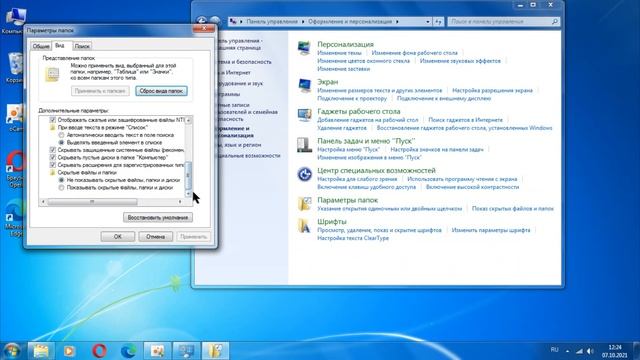Screen dimensions: 640x360
Task: Switch to the Control Panel taskbar button
Action: pyautogui.click(x=186, y=351)
